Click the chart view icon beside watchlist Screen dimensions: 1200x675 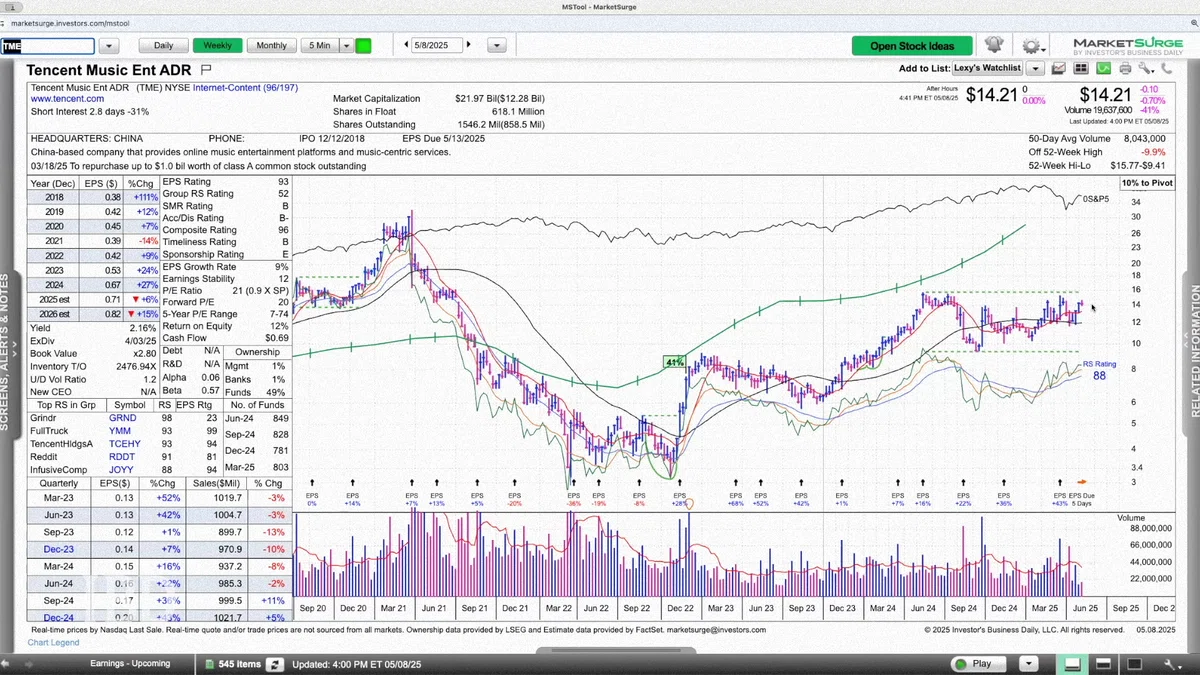pos(1058,68)
